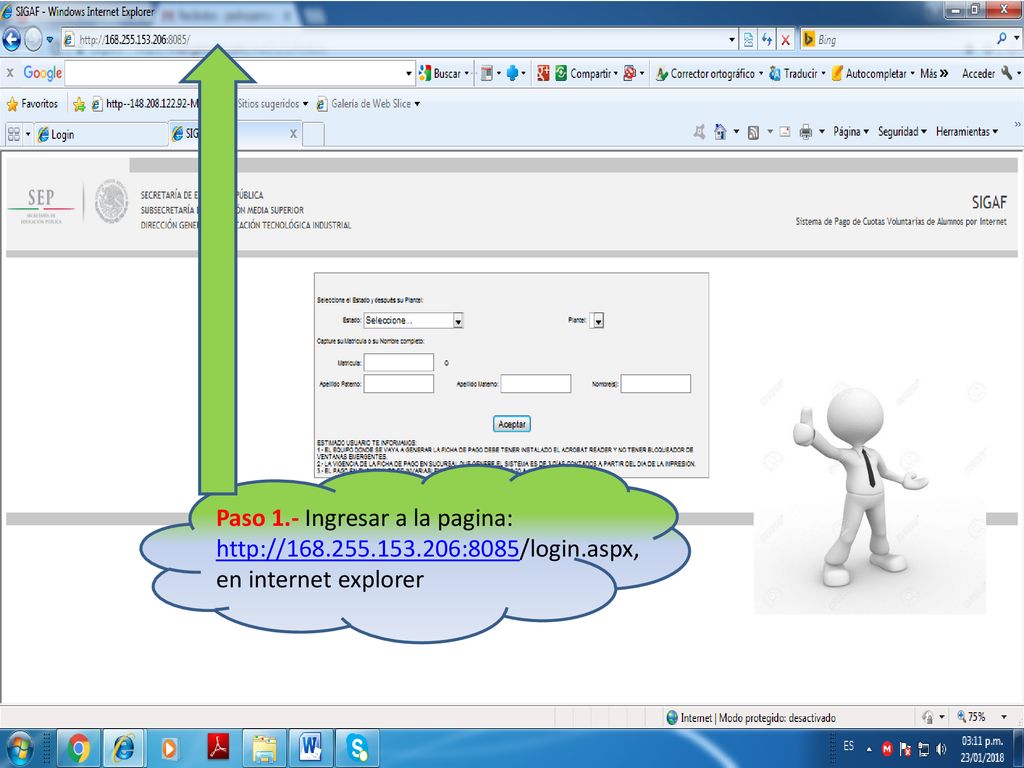This screenshot has width=1024, height=768.
Task: Open the recent pages dropdown arrow
Action: (50, 40)
